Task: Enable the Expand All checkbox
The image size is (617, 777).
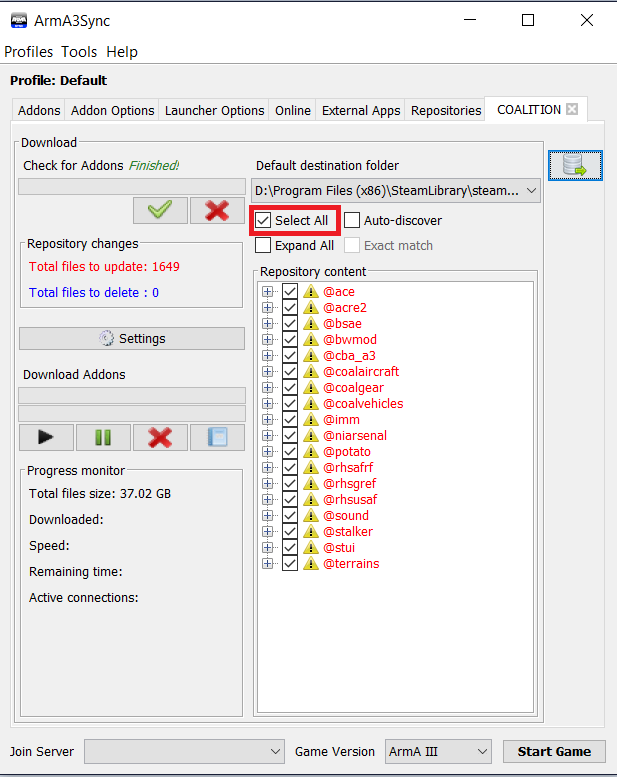Action: pyautogui.click(x=263, y=245)
